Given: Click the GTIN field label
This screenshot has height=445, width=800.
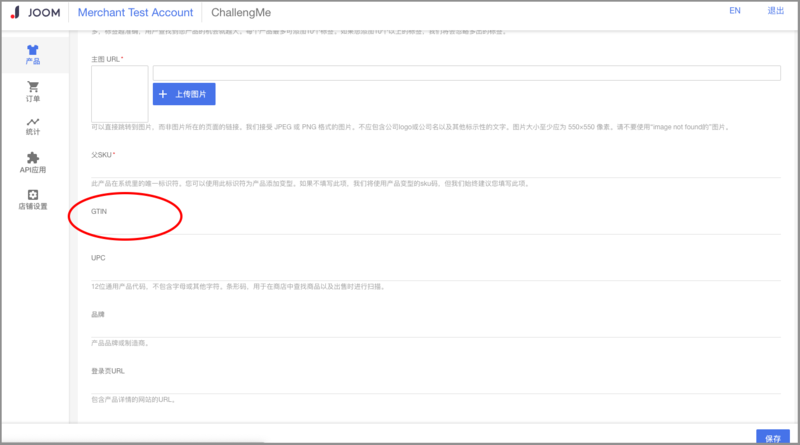Looking at the screenshot, I should 99,211.
